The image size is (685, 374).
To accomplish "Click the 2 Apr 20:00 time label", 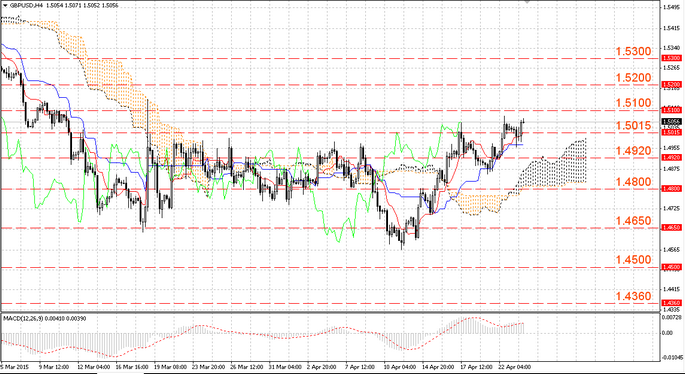I will [322, 367].
